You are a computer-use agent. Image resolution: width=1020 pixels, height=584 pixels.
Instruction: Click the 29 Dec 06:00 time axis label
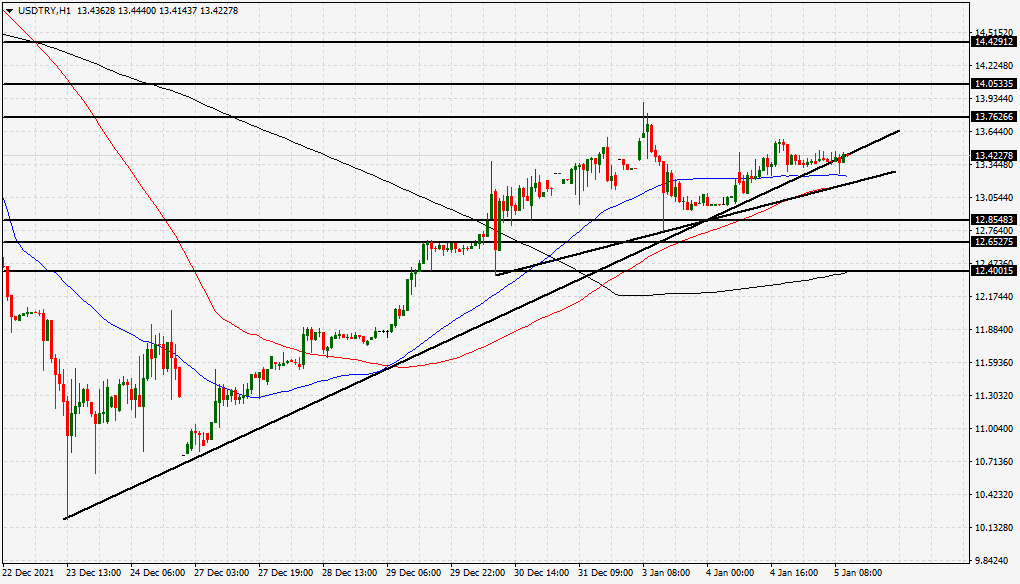(414, 573)
